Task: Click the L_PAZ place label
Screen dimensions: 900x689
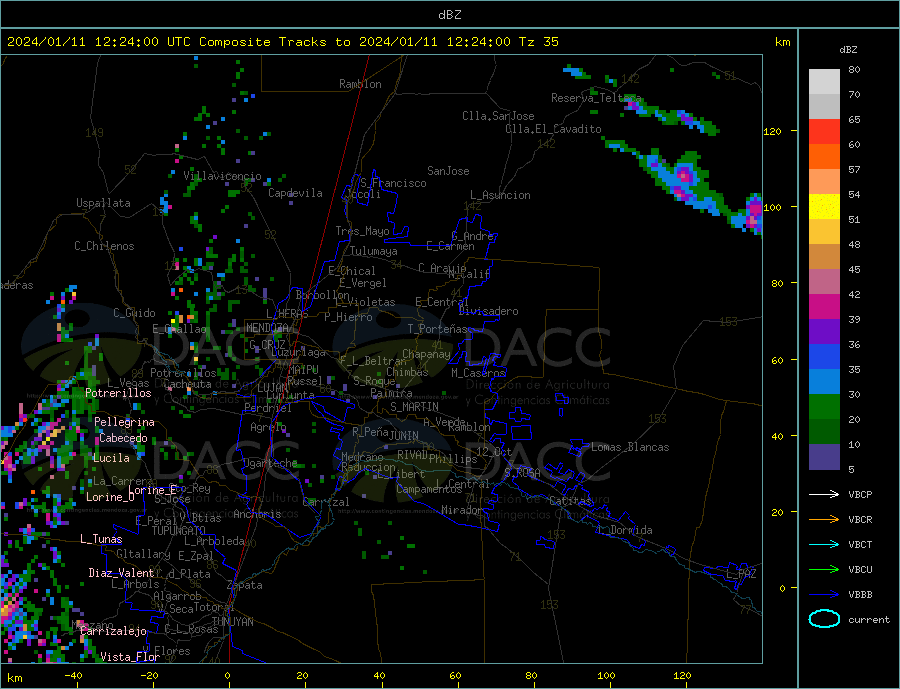Action: [741, 574]
